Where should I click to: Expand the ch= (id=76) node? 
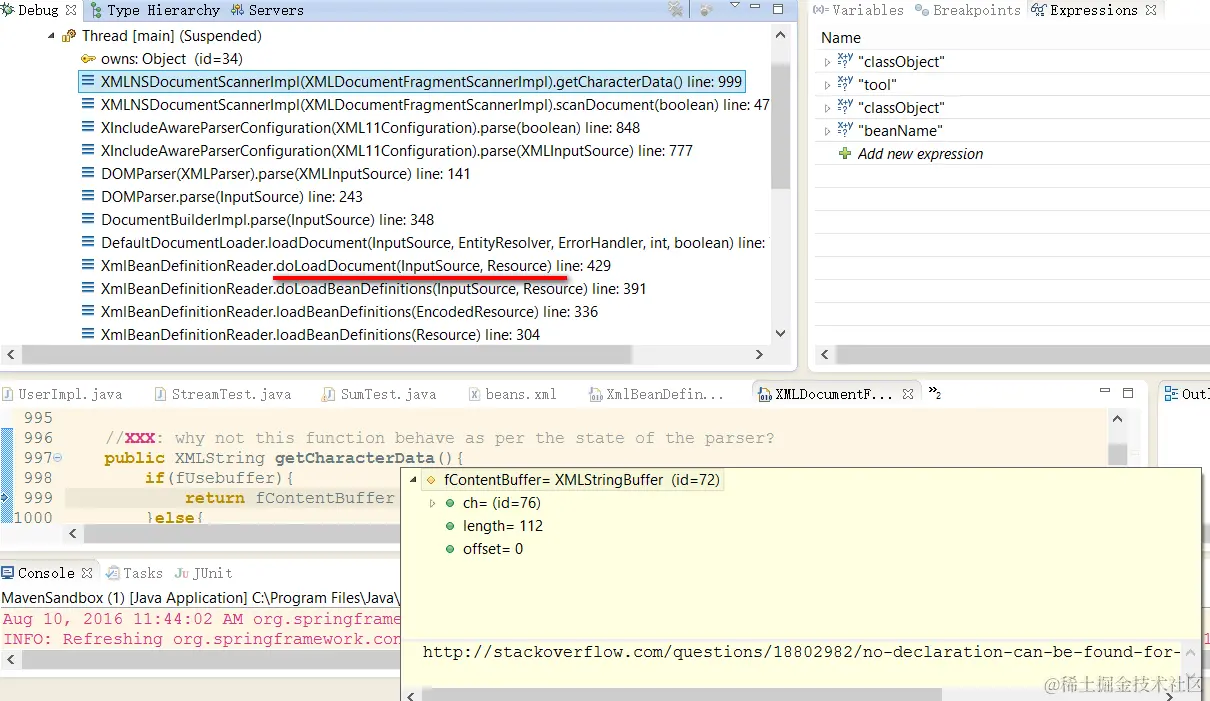[x=432, y=503]
